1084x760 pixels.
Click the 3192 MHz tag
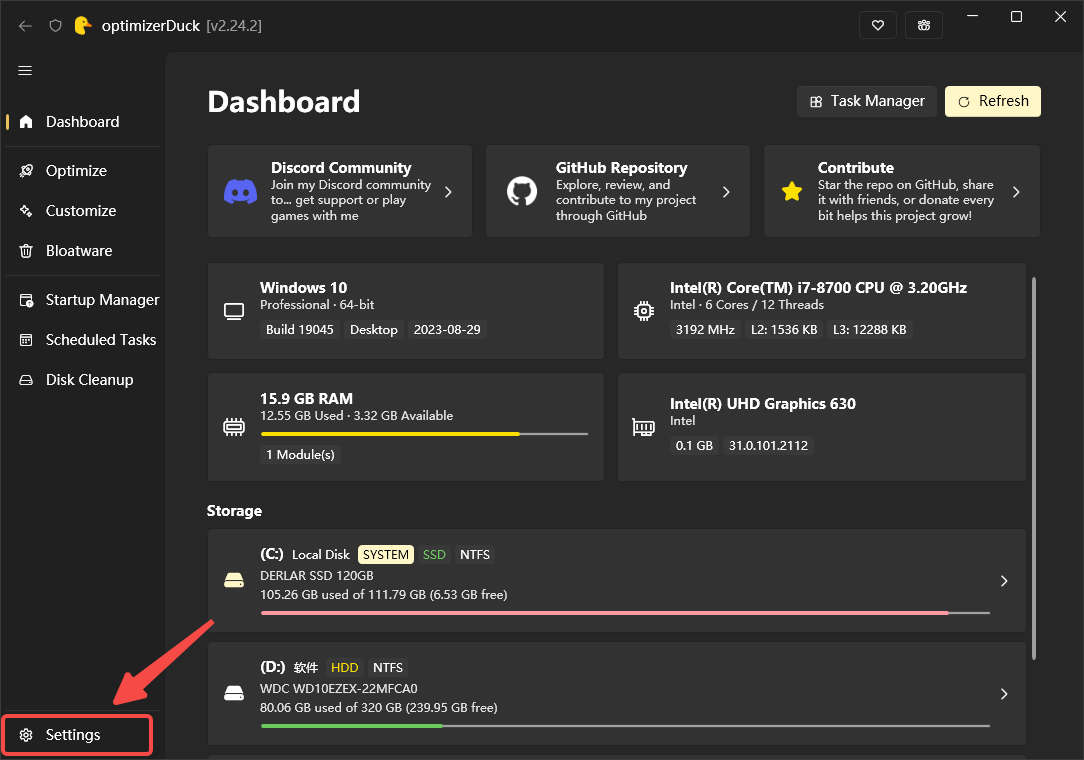pyautogui.click(x=705, y=330)
